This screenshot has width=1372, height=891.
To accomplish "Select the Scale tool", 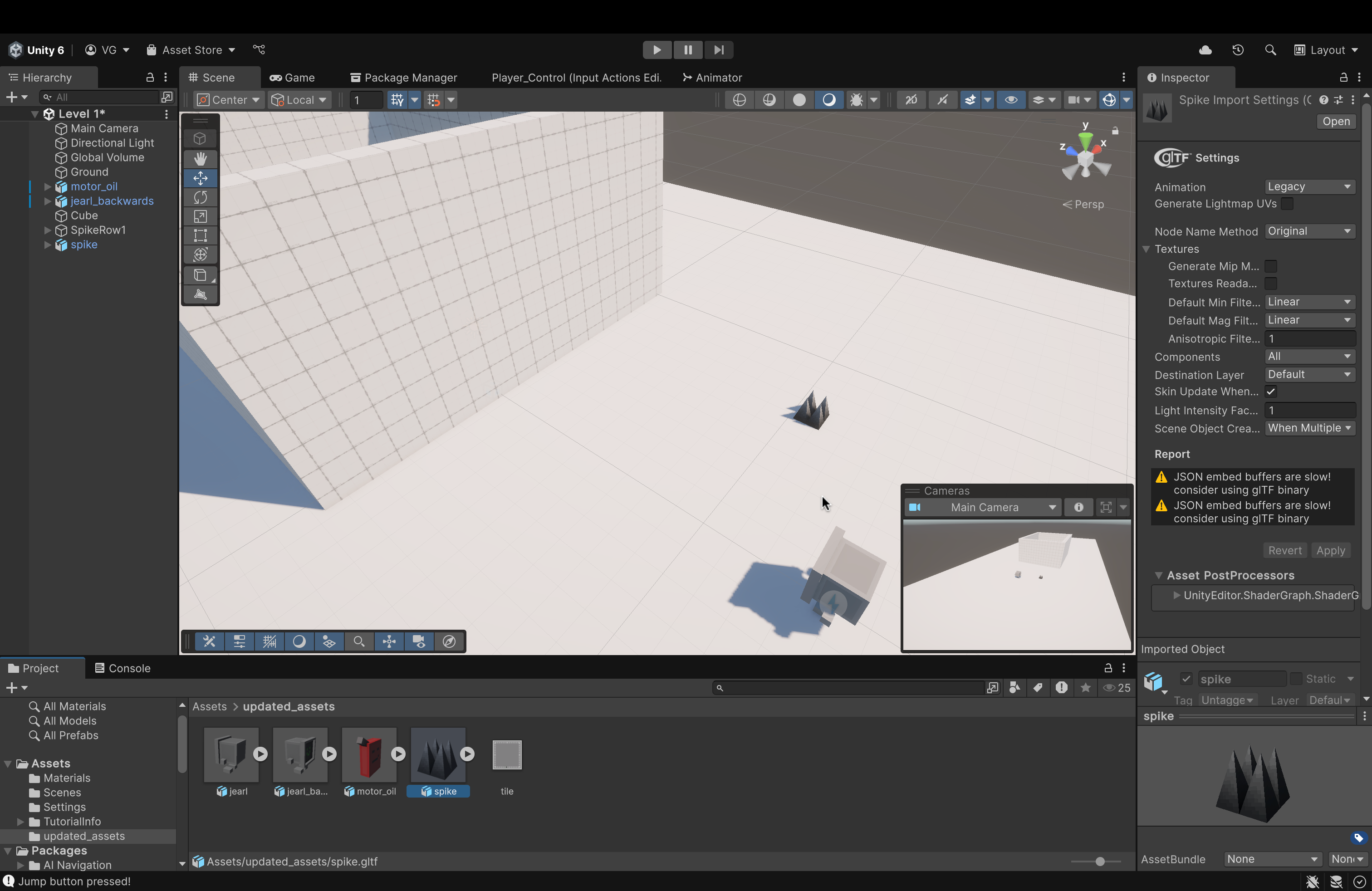I will tap(200, 217).
